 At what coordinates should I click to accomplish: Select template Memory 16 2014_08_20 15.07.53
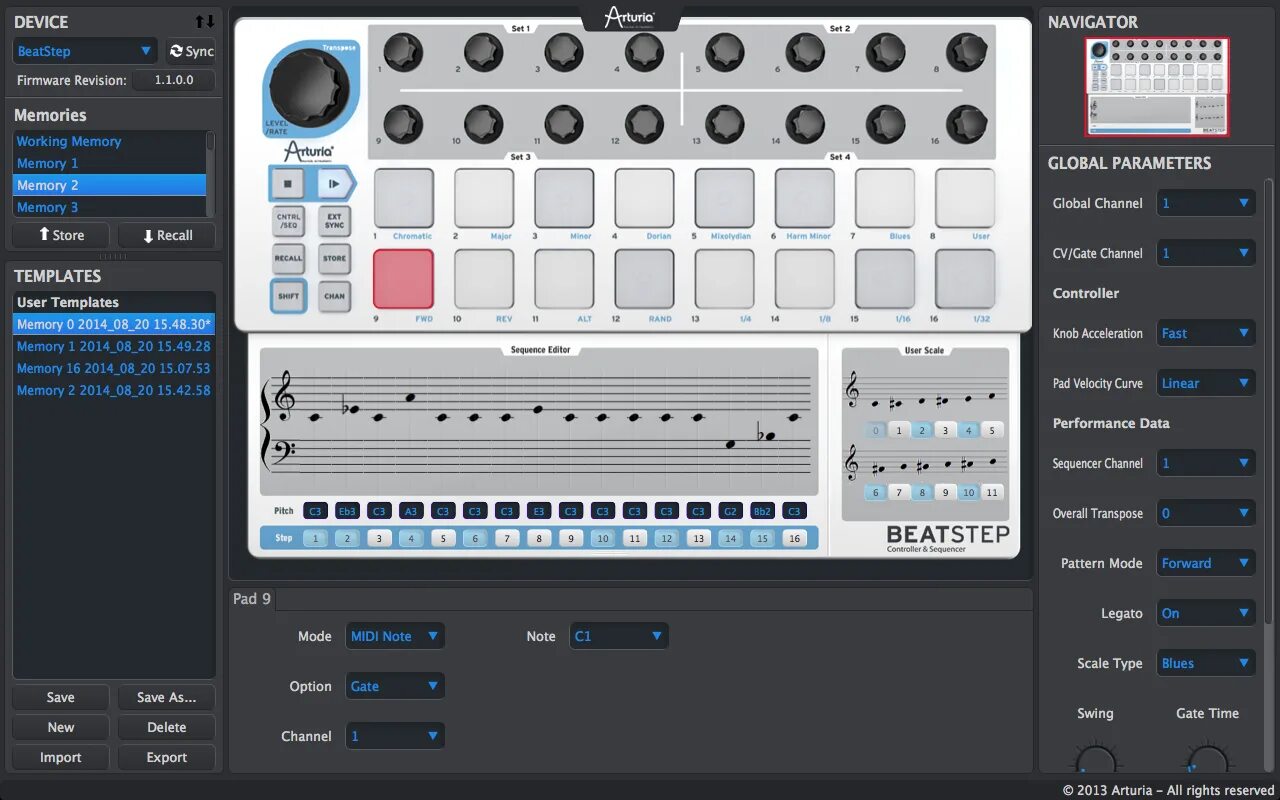114,368
